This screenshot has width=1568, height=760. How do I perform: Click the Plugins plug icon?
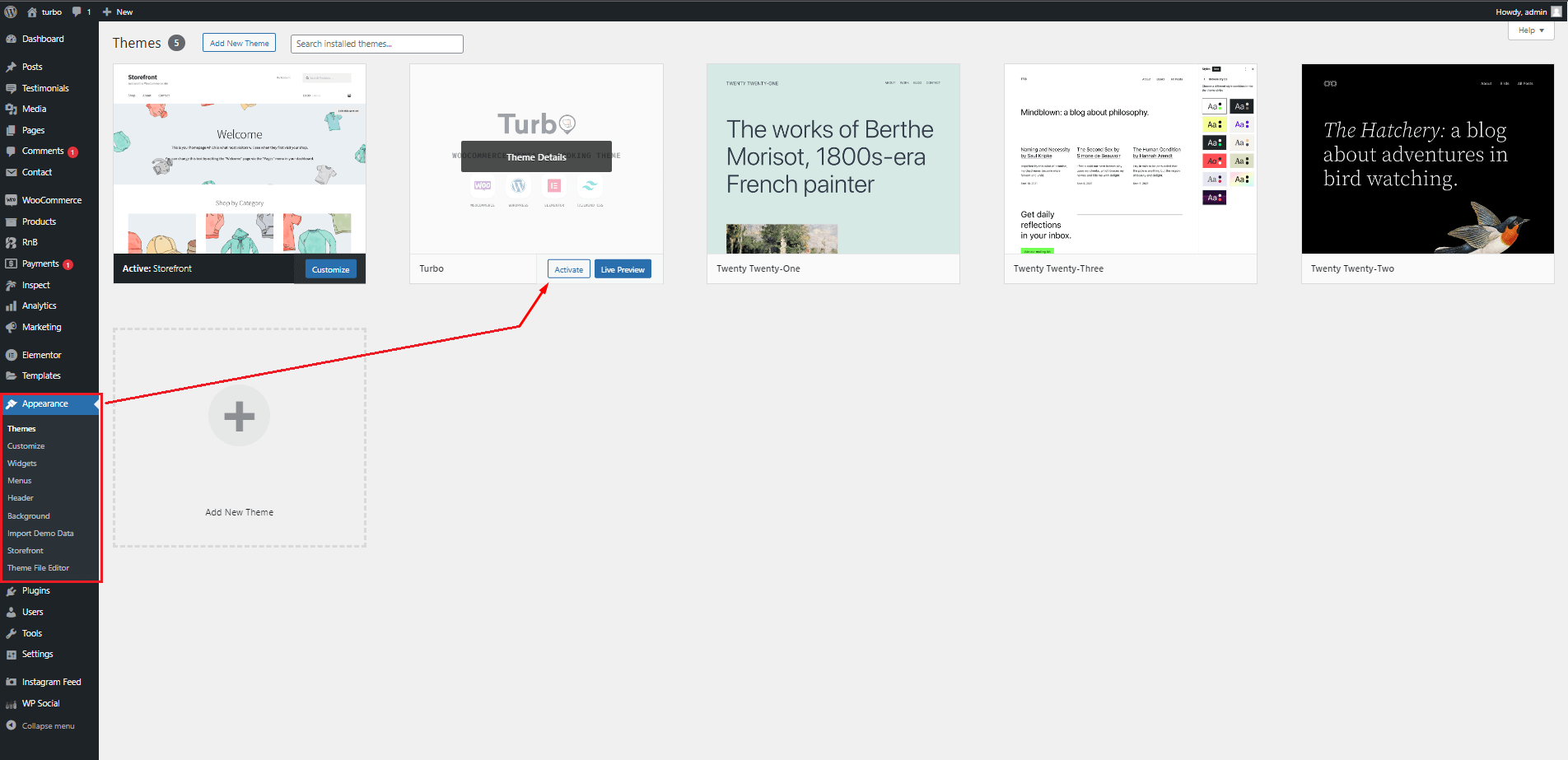(x=11, y=590)
